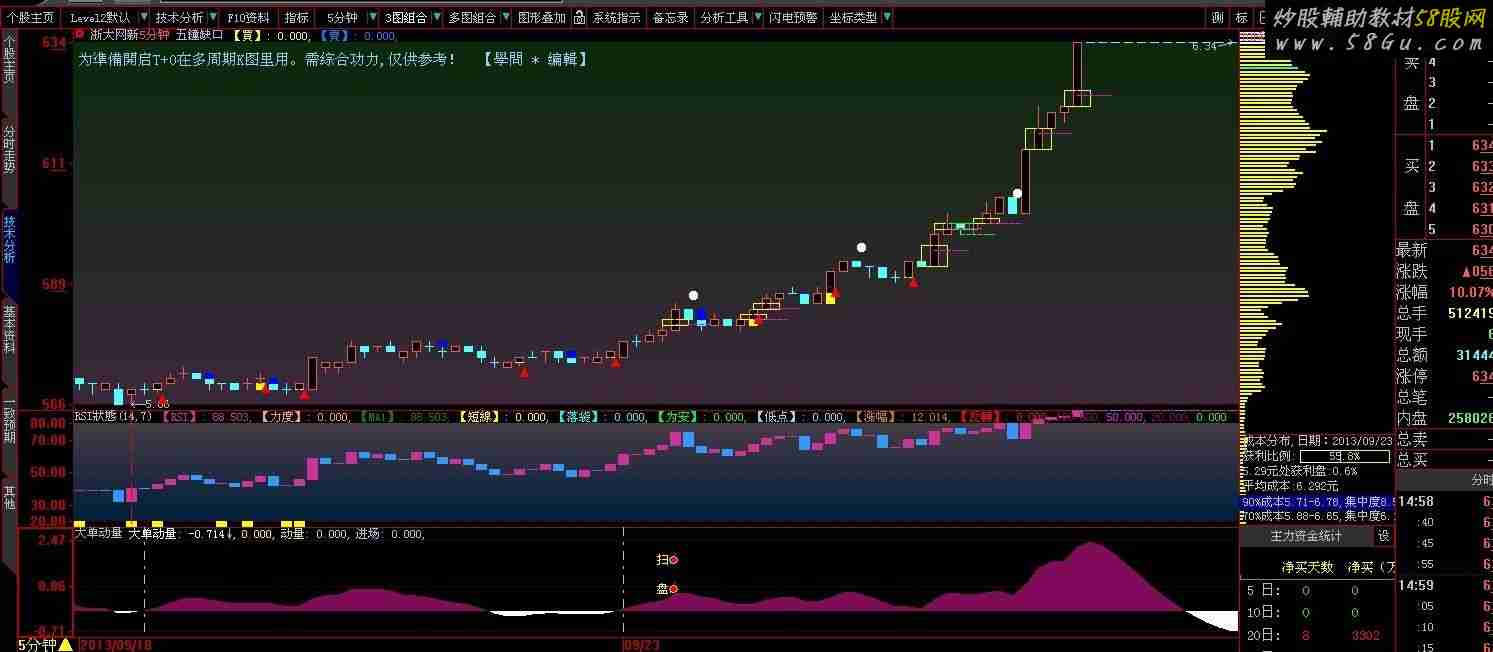Click the 盘 red circle marker
Viewport: 1493px width, 652px height.
673,589
